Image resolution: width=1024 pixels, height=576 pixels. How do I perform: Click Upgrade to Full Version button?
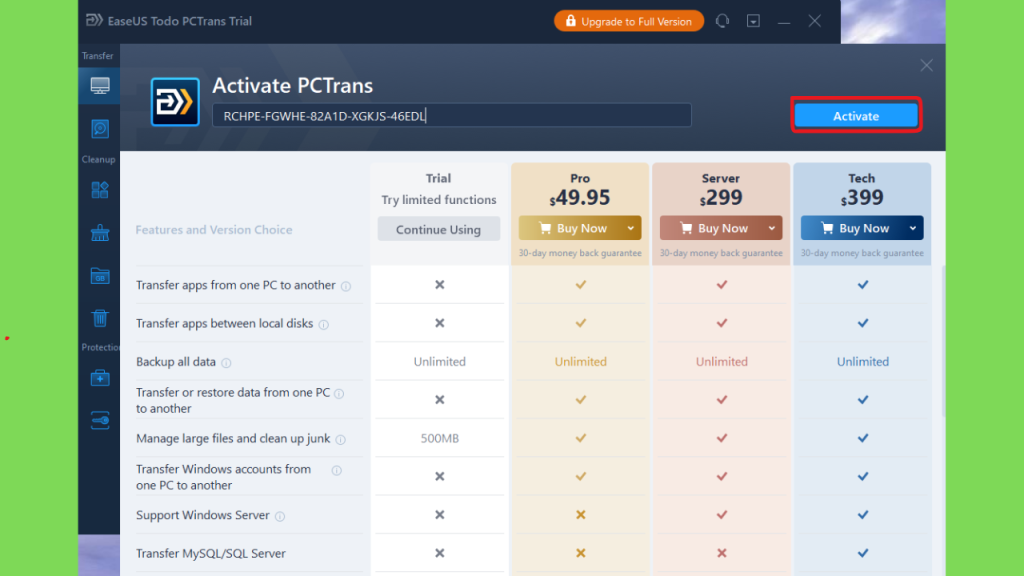pos(629,21)
